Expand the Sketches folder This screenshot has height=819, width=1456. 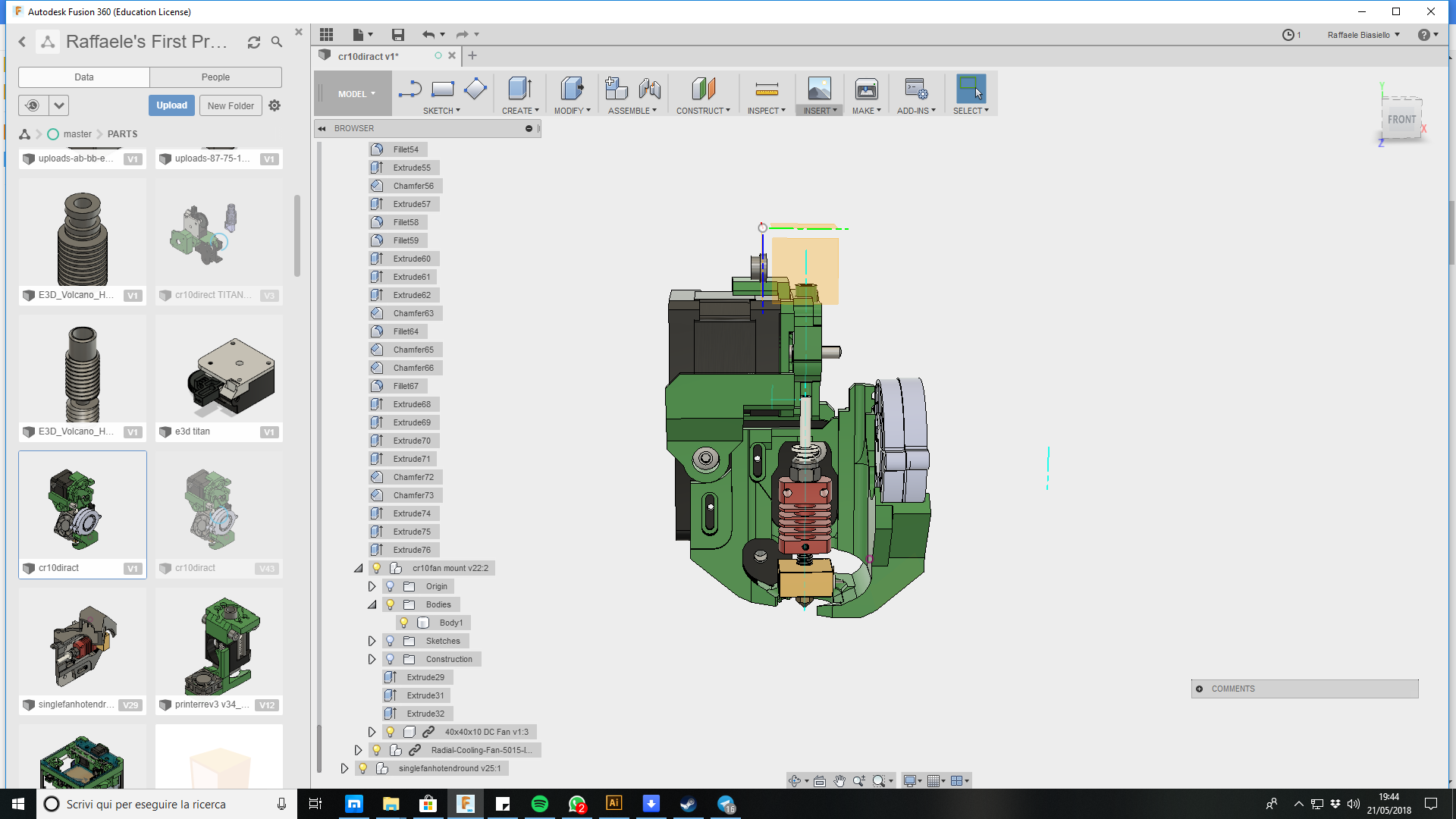[372, 641]
